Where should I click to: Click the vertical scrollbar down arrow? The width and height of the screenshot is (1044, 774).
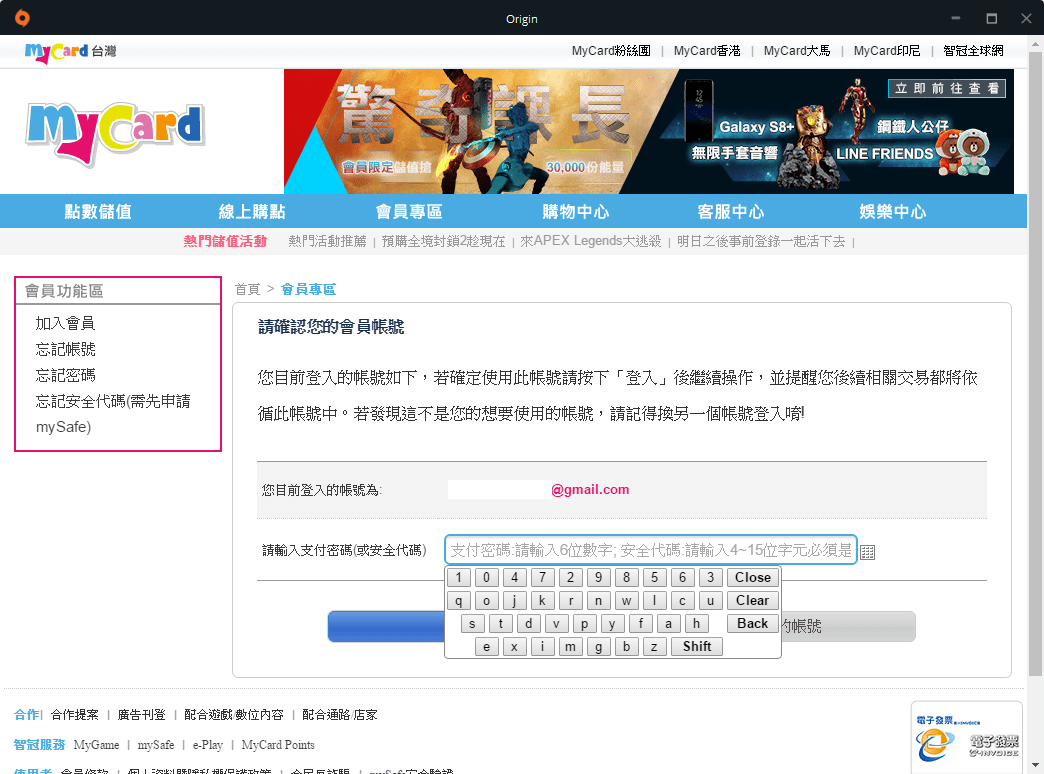(x=1035, y=765)
